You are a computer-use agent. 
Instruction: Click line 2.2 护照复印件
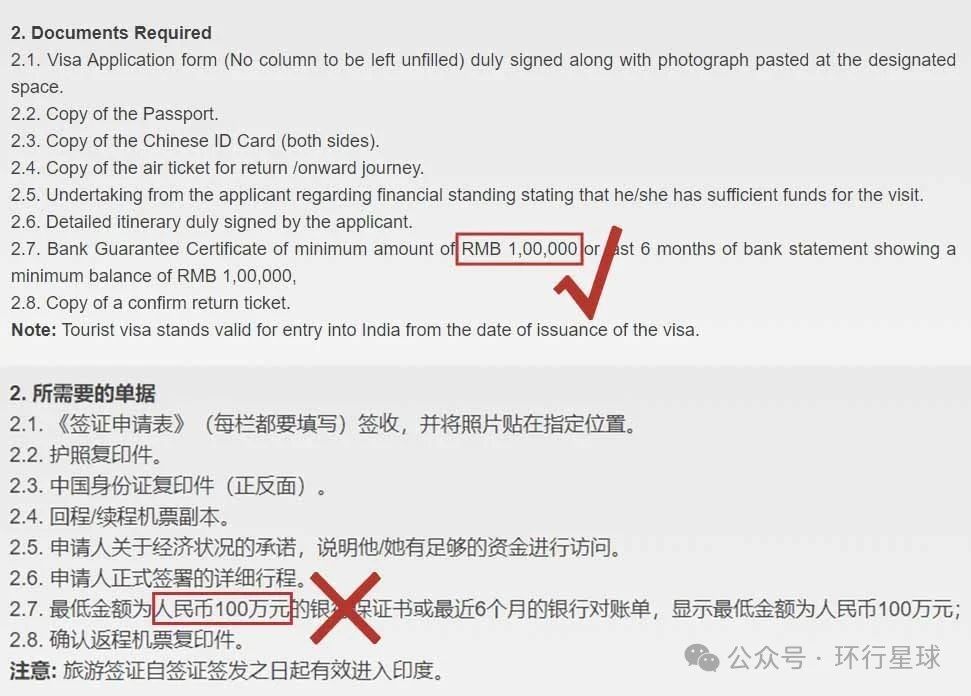[x=86, y=455]
